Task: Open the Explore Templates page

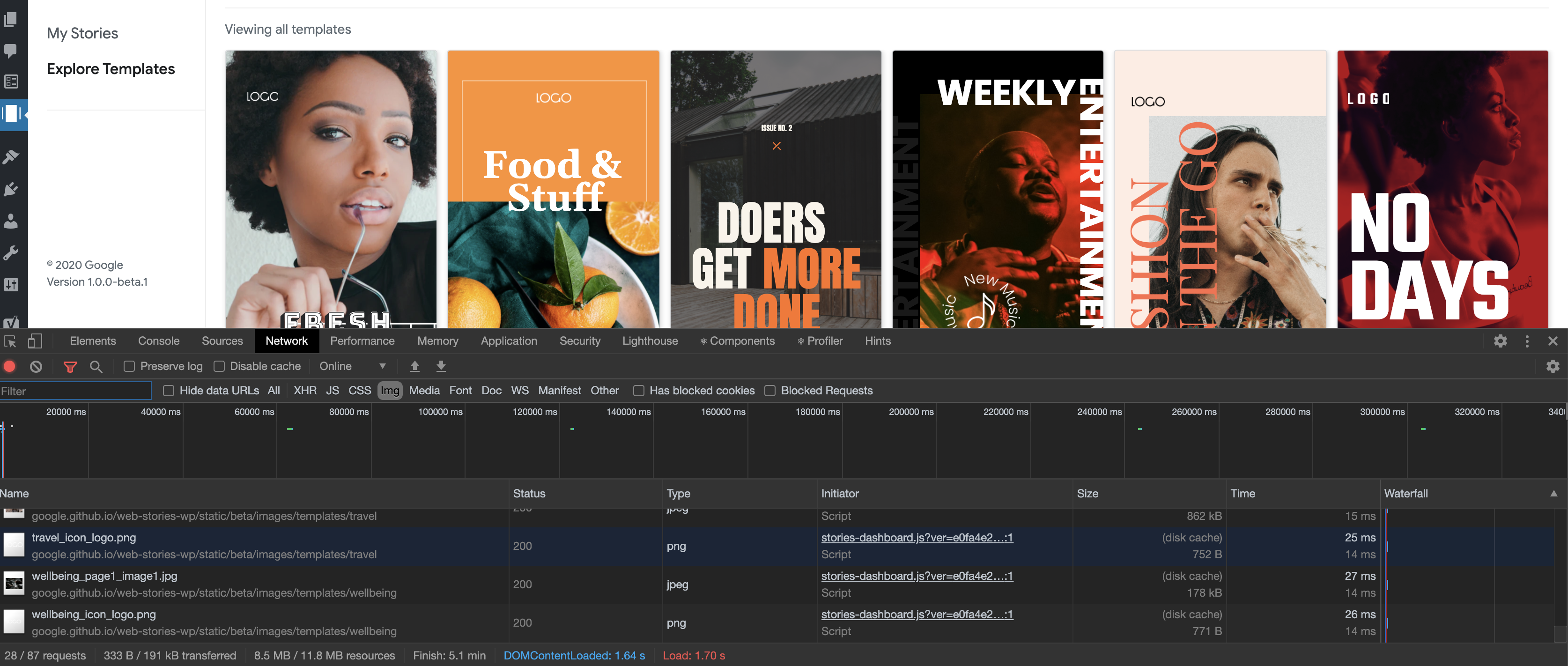Action: (111, 69)
